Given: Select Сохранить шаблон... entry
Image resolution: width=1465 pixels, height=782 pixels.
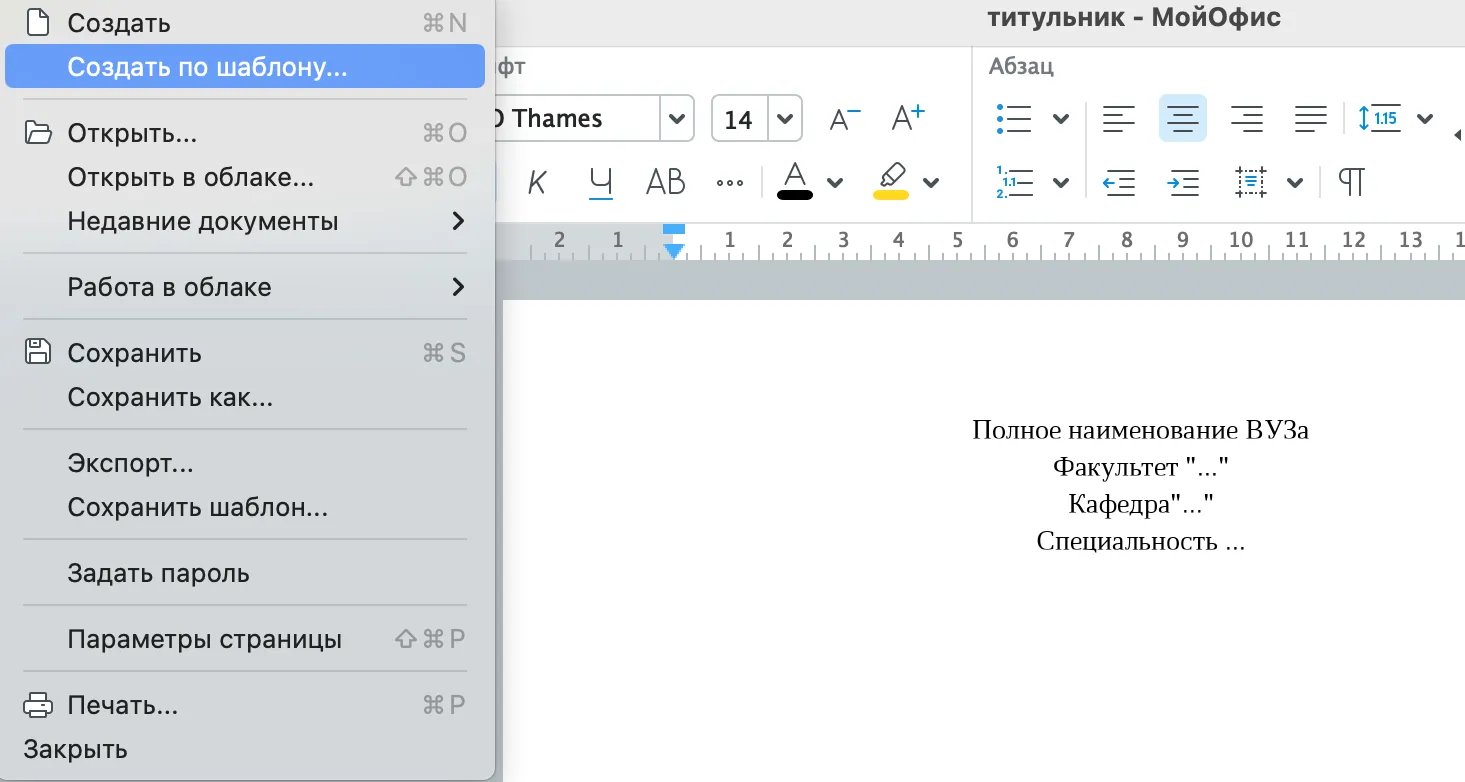Looking at the screenshot, I should [x=245, y=507].
